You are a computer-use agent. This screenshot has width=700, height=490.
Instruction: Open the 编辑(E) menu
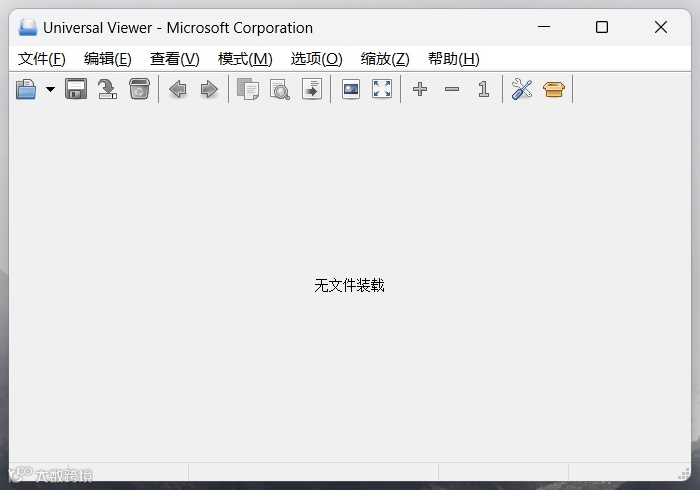(108, 59)
